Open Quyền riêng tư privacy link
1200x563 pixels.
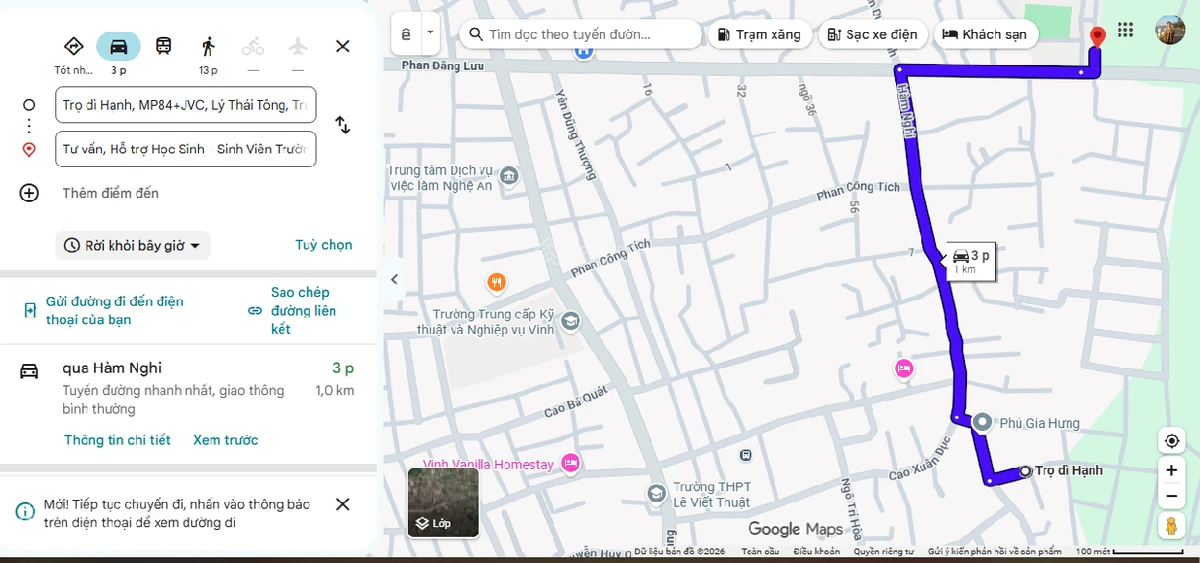pyautogui.click(x=884, y=551)
